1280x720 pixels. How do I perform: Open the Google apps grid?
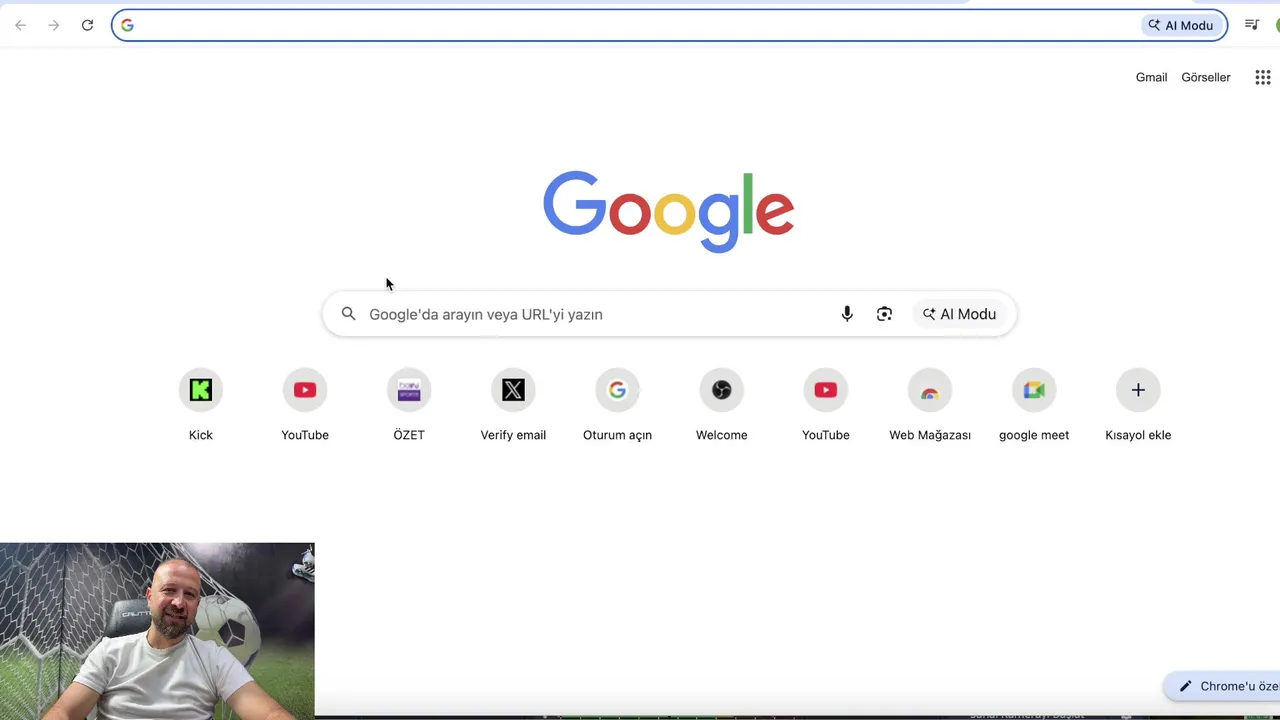1262,77
